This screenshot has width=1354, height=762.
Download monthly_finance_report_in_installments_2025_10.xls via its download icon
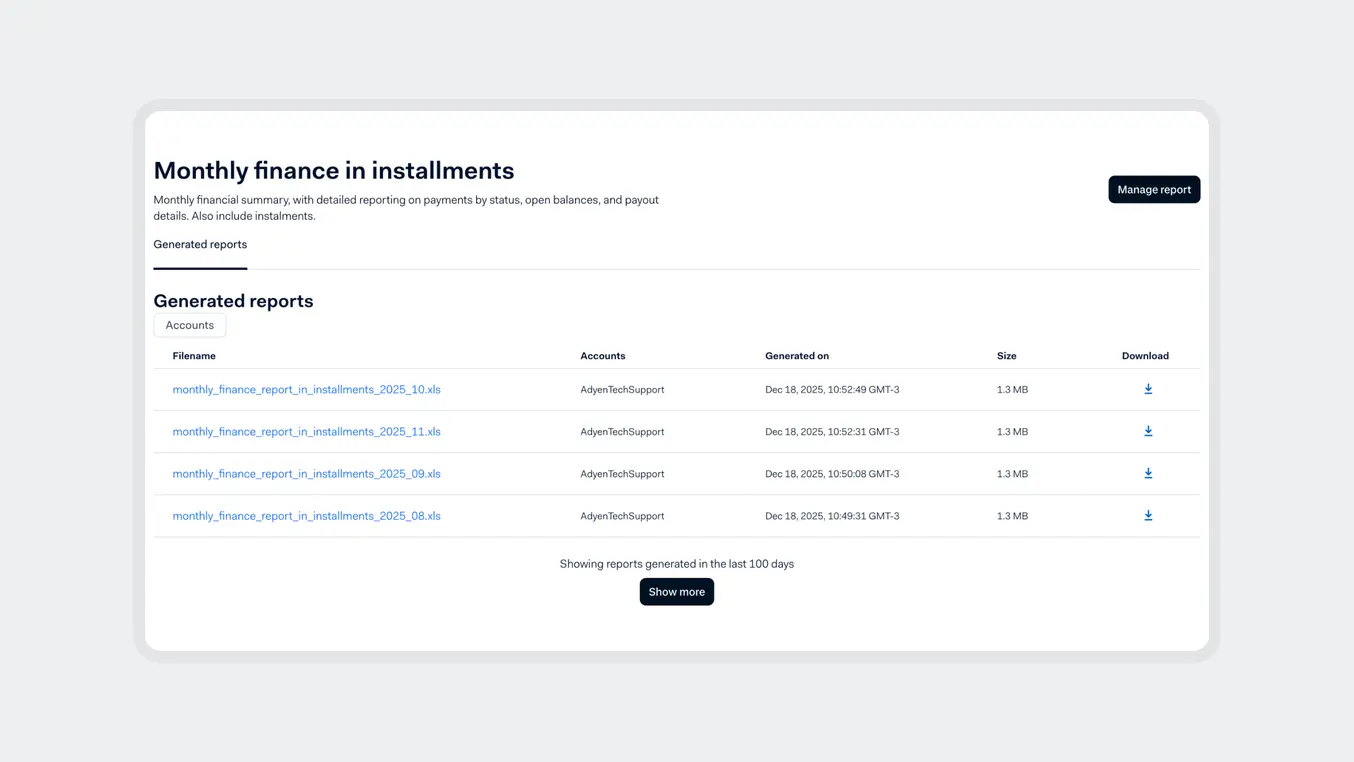tap(1147, 389)
